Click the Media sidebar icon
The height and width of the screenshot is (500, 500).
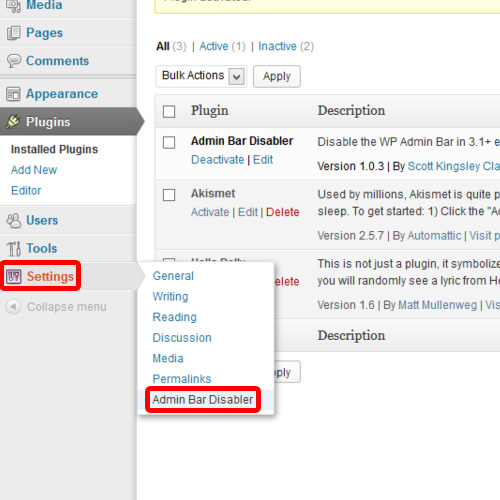pos(13,6)
